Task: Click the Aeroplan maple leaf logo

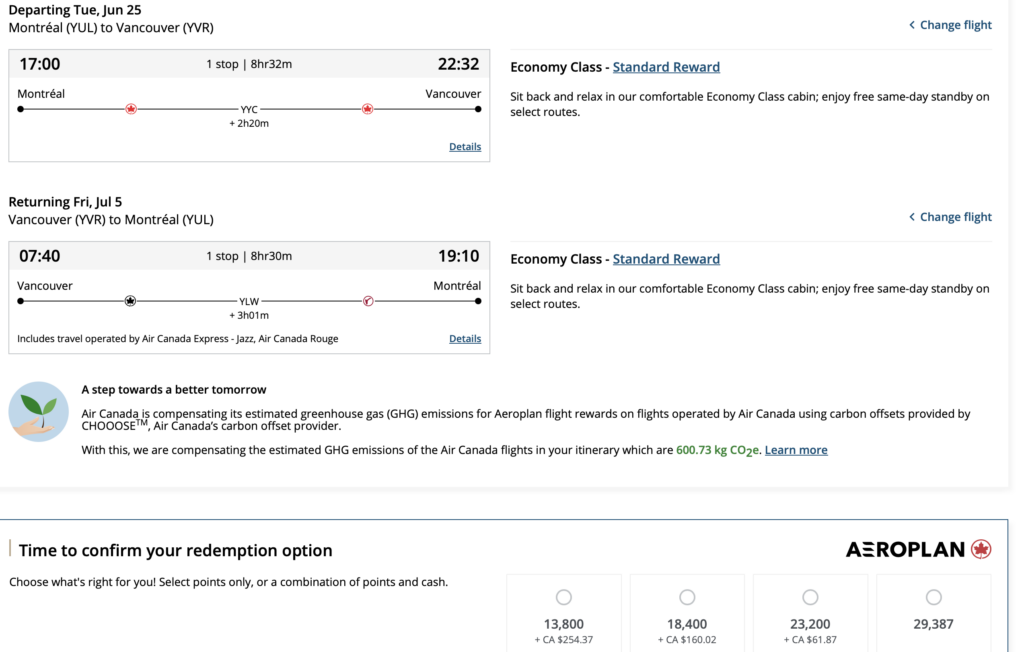Action: (x=981, y=549)
